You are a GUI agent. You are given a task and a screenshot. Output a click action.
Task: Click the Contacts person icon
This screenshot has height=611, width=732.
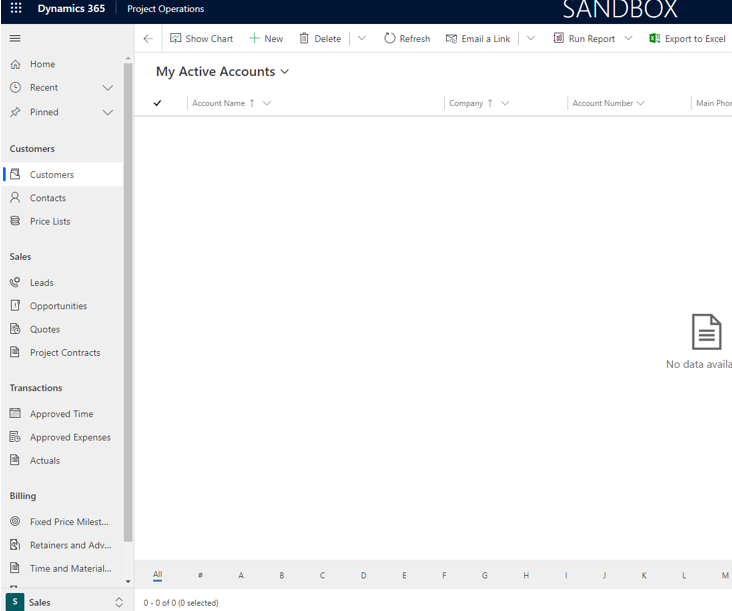click(x=15, y=197)
